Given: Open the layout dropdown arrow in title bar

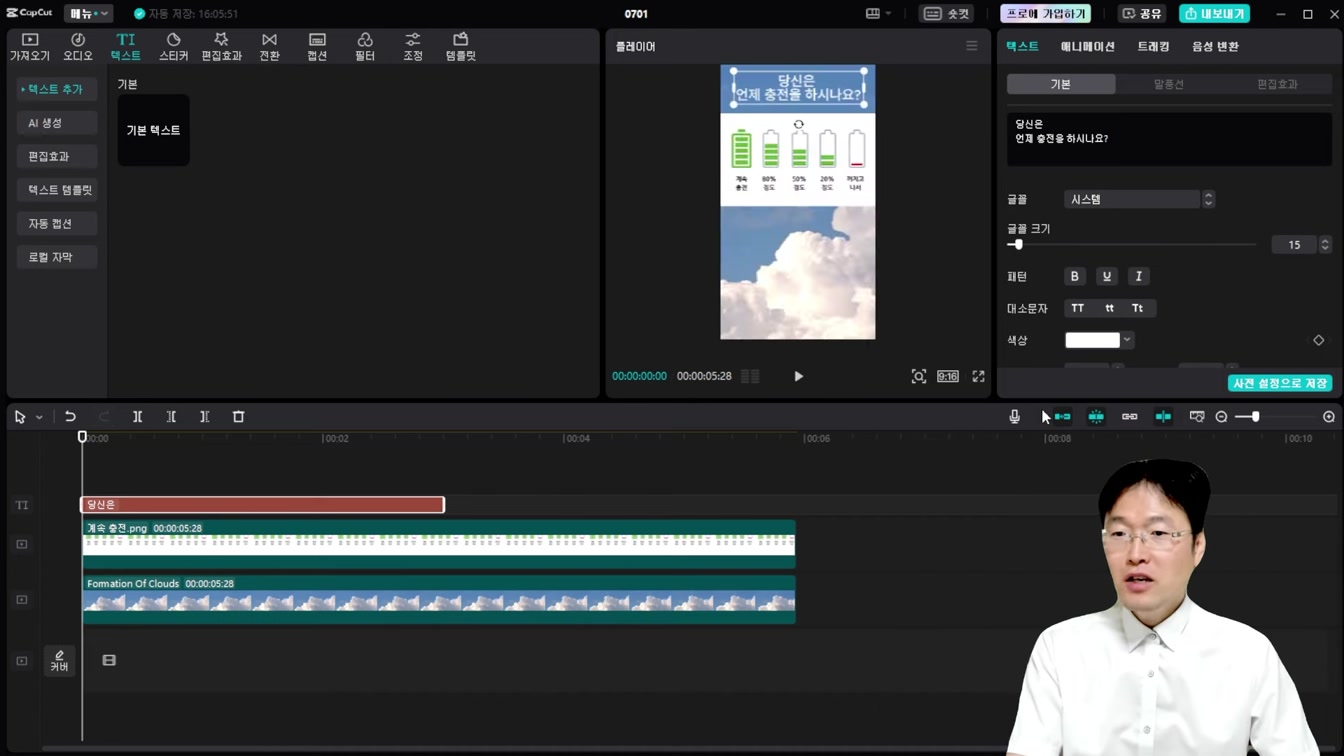Looking at the screenshot, I should point(888,14).
